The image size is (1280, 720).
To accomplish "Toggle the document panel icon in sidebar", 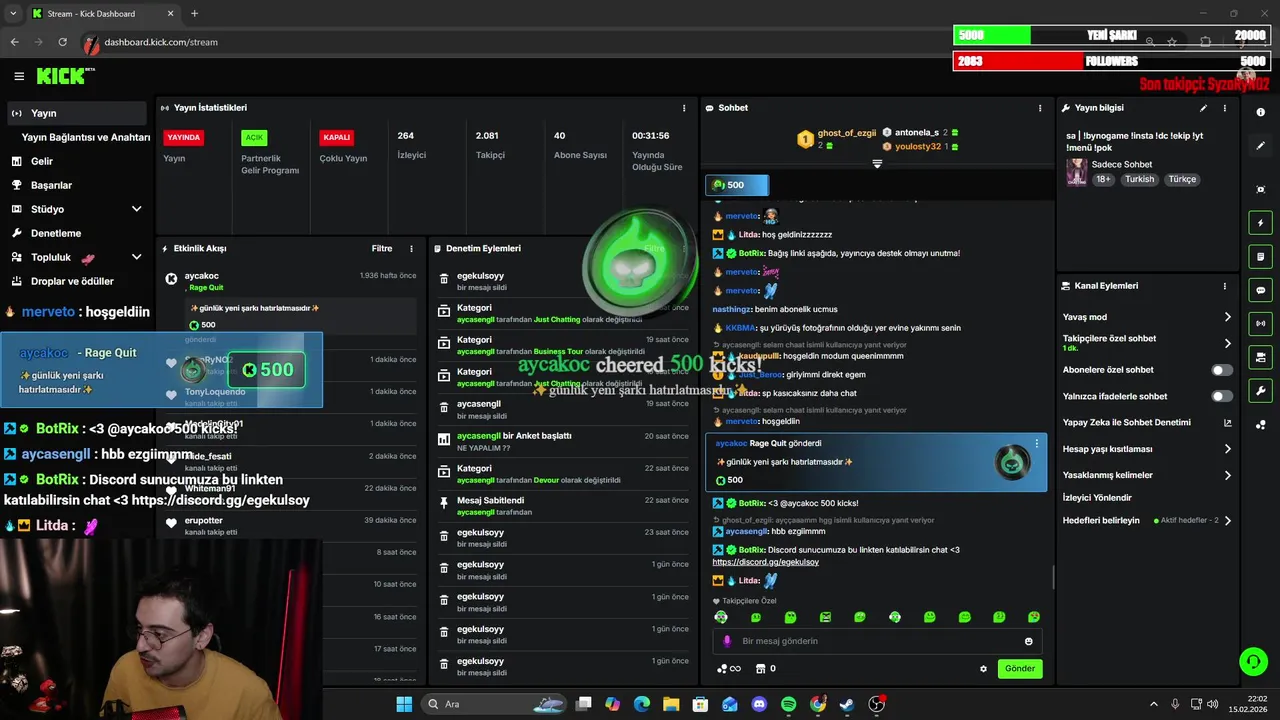I will pyautogui.click(x=1260, y=257).
